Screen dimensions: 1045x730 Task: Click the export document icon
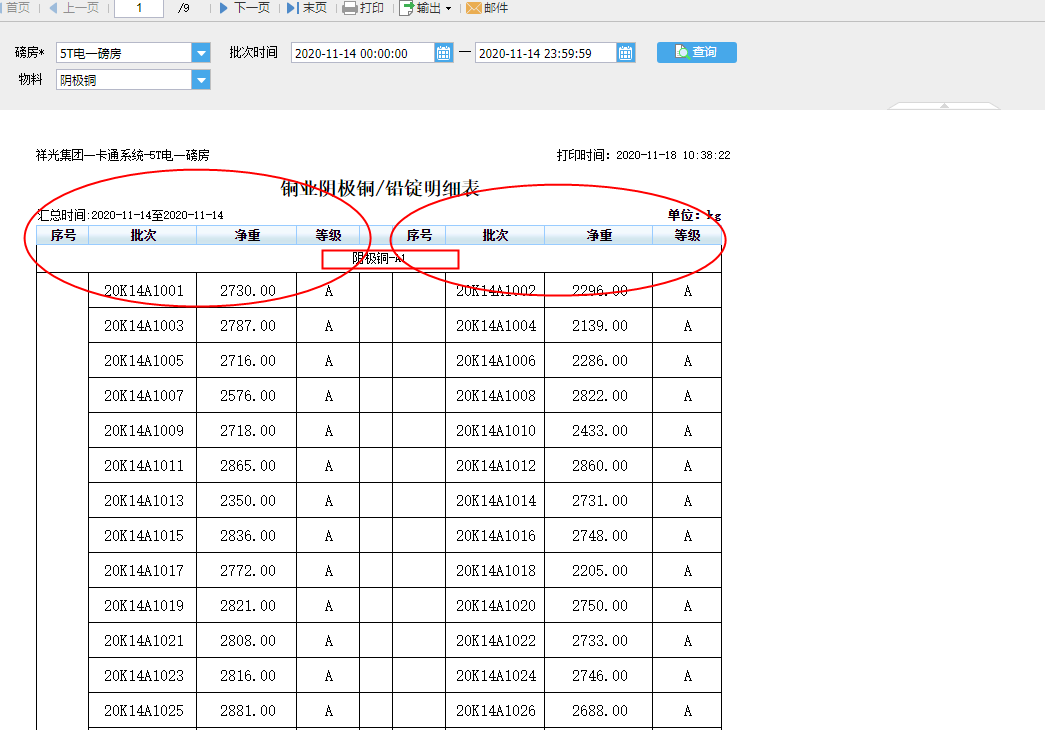[406, 8]
